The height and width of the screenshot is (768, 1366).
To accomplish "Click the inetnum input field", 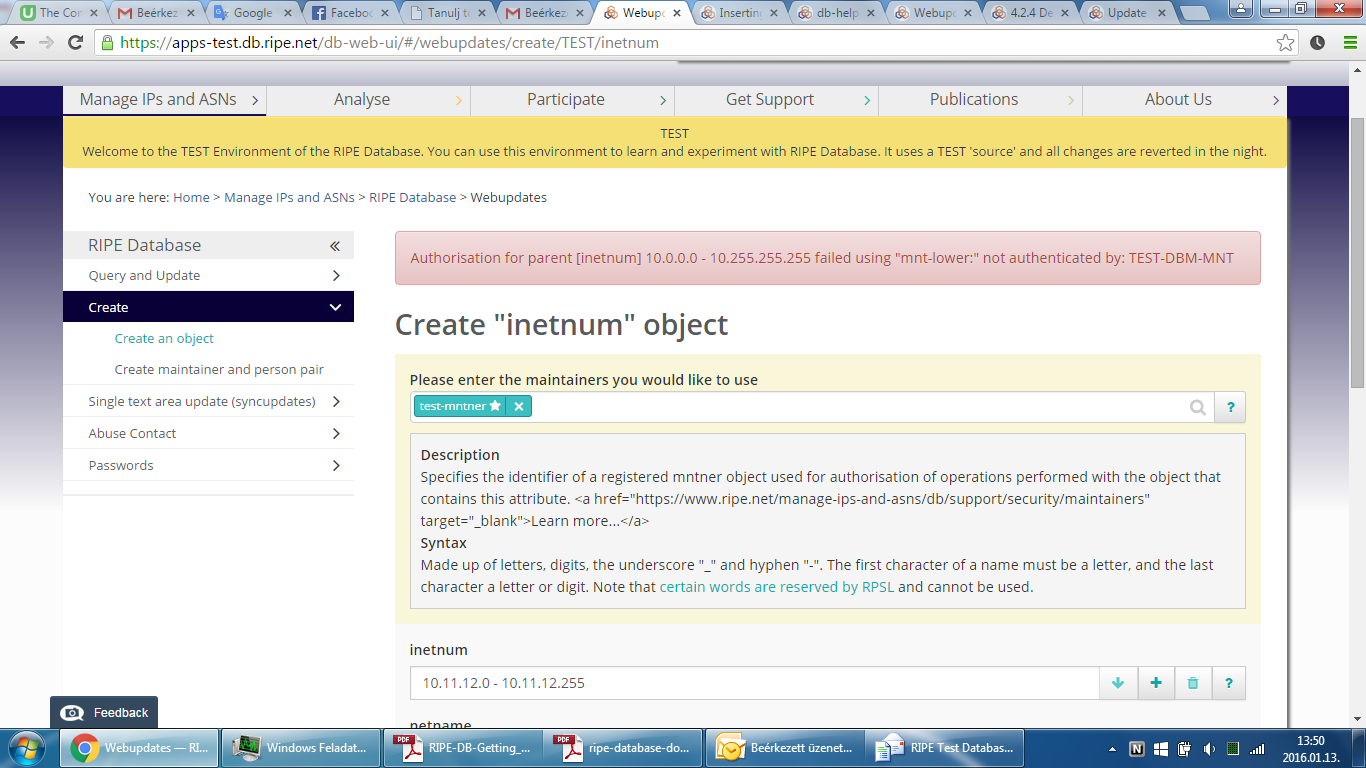I will 755,683.
